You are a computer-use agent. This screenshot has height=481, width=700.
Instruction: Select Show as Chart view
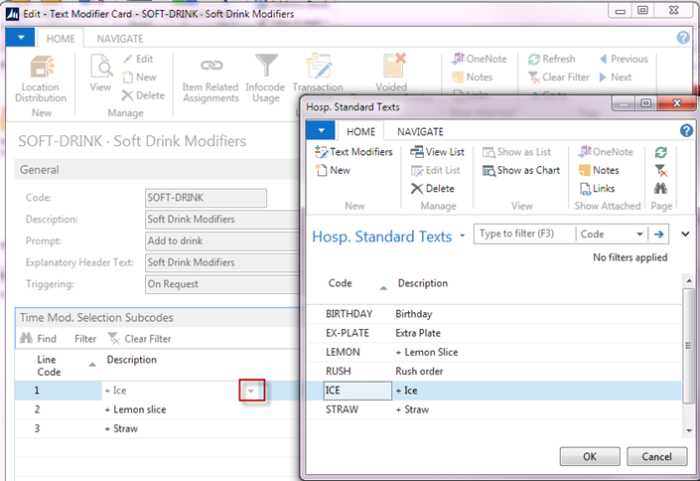point(521,171)
